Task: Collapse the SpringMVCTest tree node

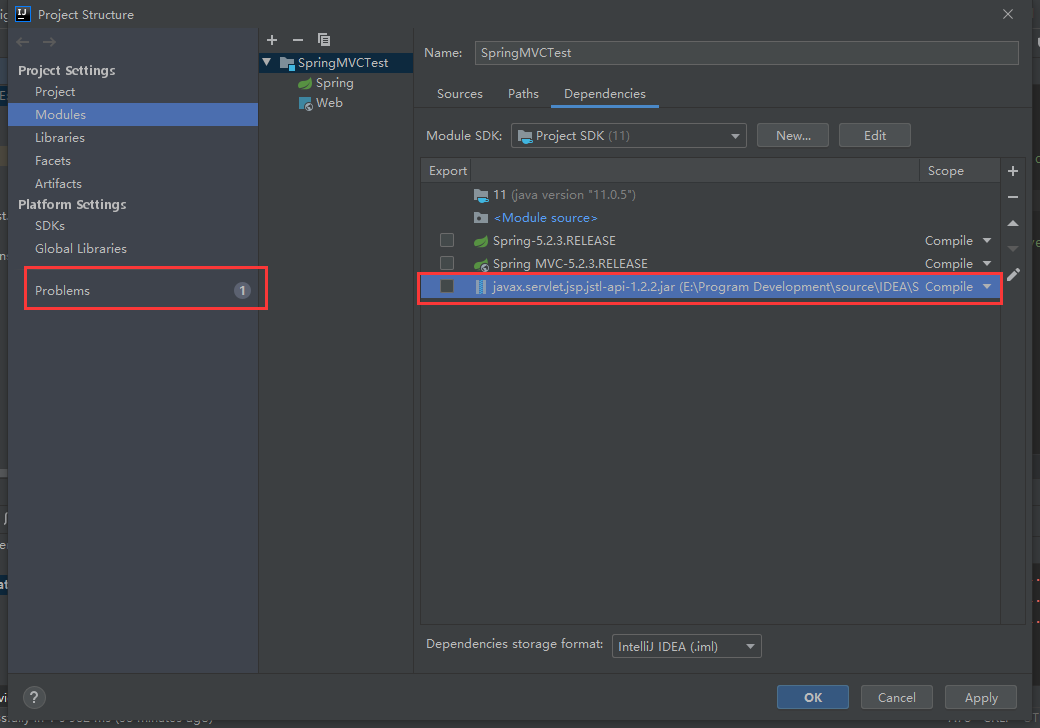Action: coord(266,62)
